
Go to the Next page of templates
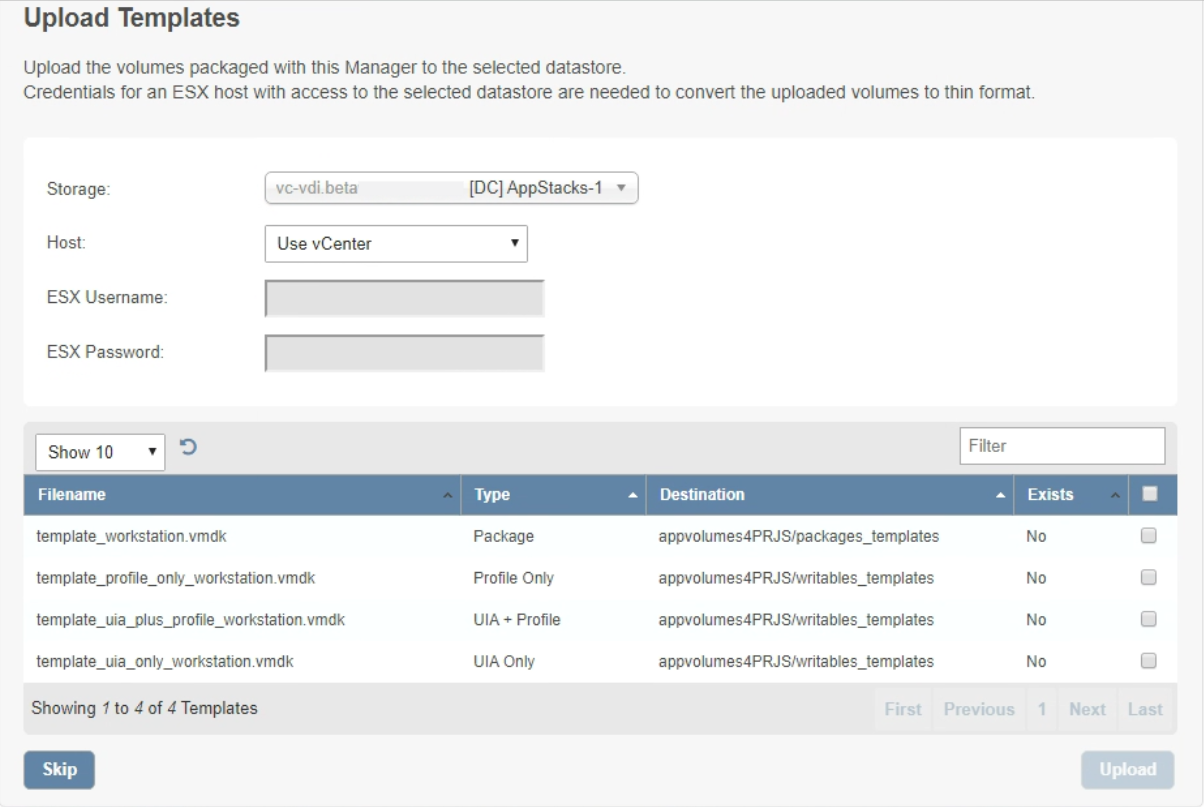pos(1087,709)
